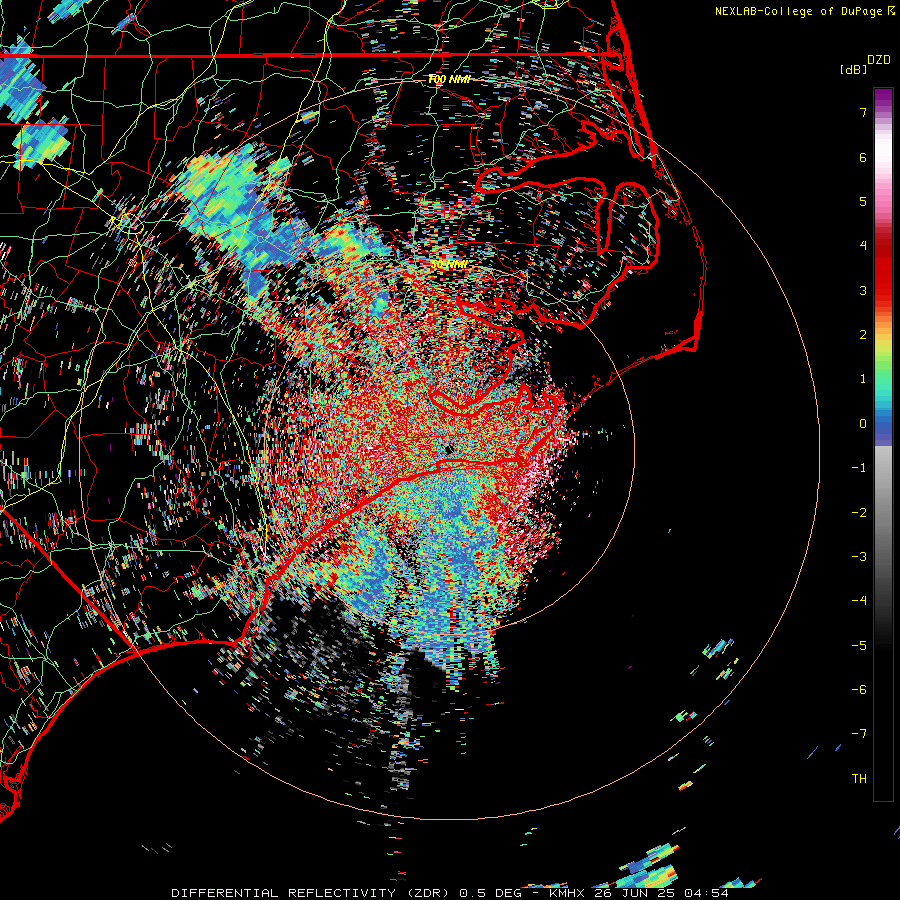Viewport: 900px width, 900px height.
Task: Click the 3 value on the dB scale
Action: (863, 290)
